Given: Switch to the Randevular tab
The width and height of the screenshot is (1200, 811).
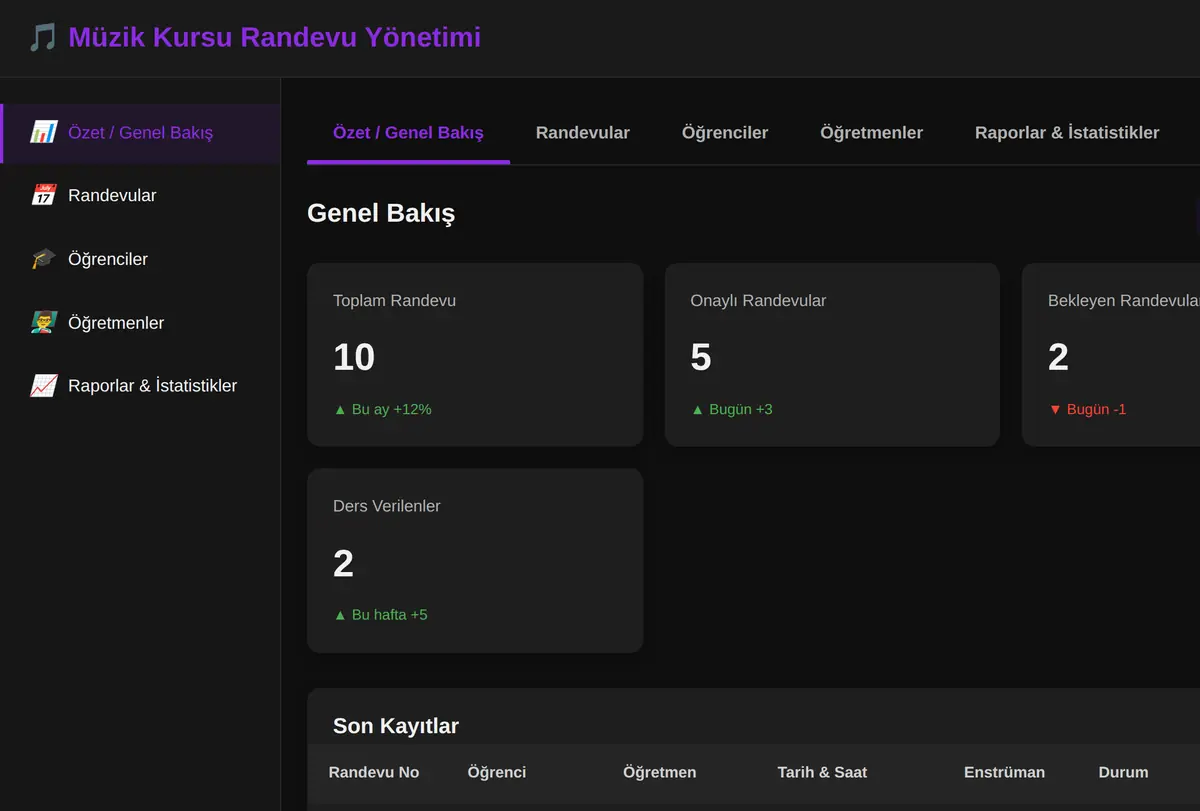Looking at the screenshot, I should pos(583,133).
